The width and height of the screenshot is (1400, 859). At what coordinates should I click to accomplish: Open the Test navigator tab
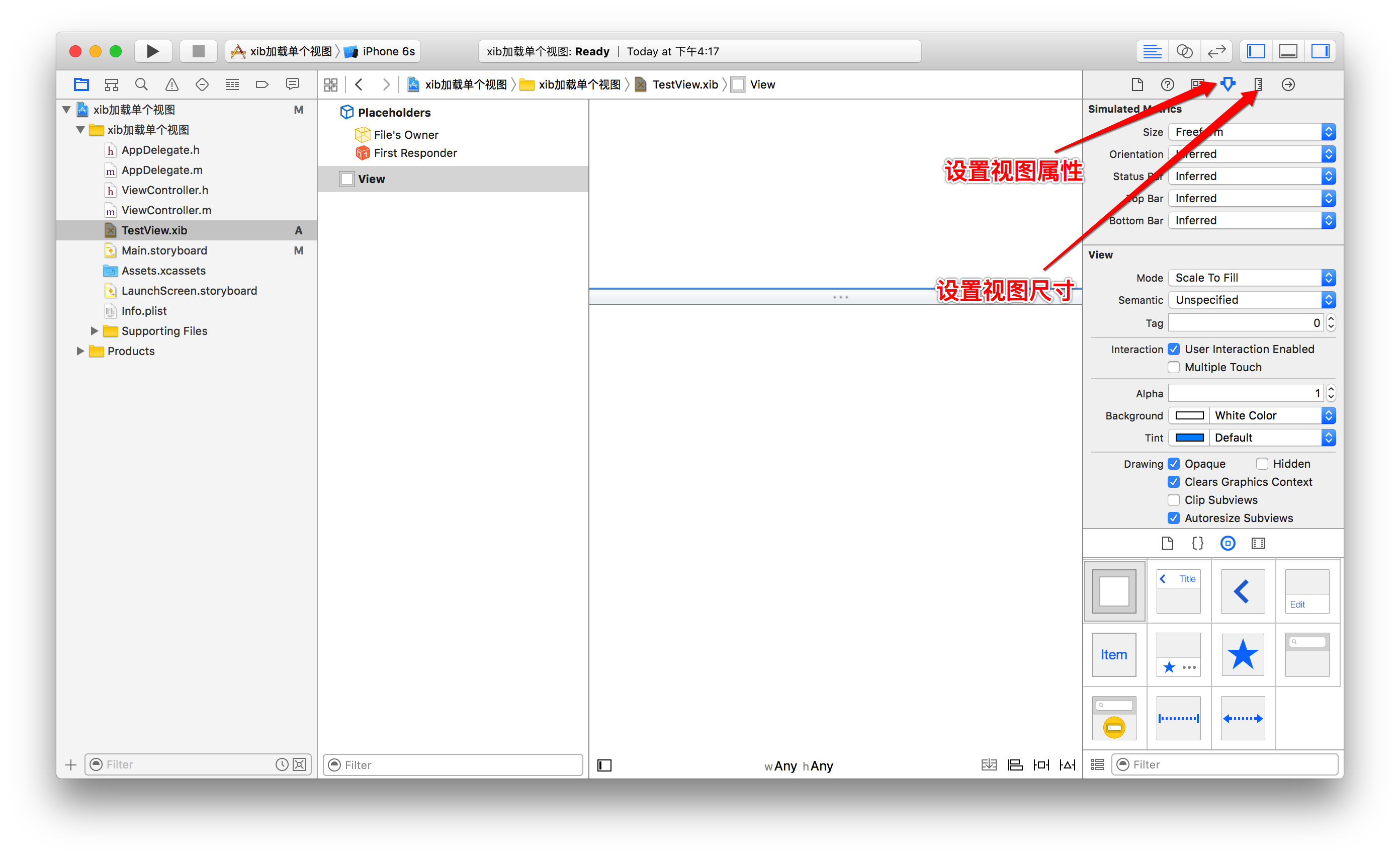click(202, 84)
